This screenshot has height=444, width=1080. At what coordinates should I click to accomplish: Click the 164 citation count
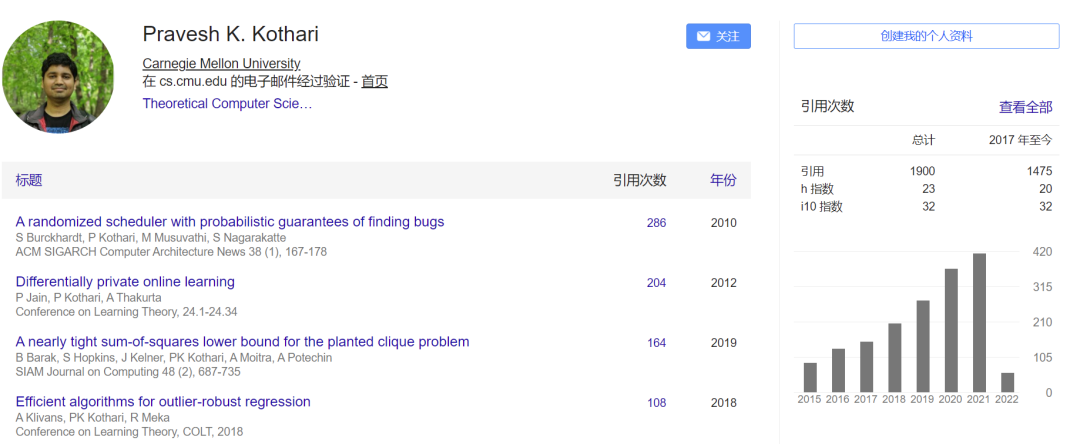[x=656, y=343]
